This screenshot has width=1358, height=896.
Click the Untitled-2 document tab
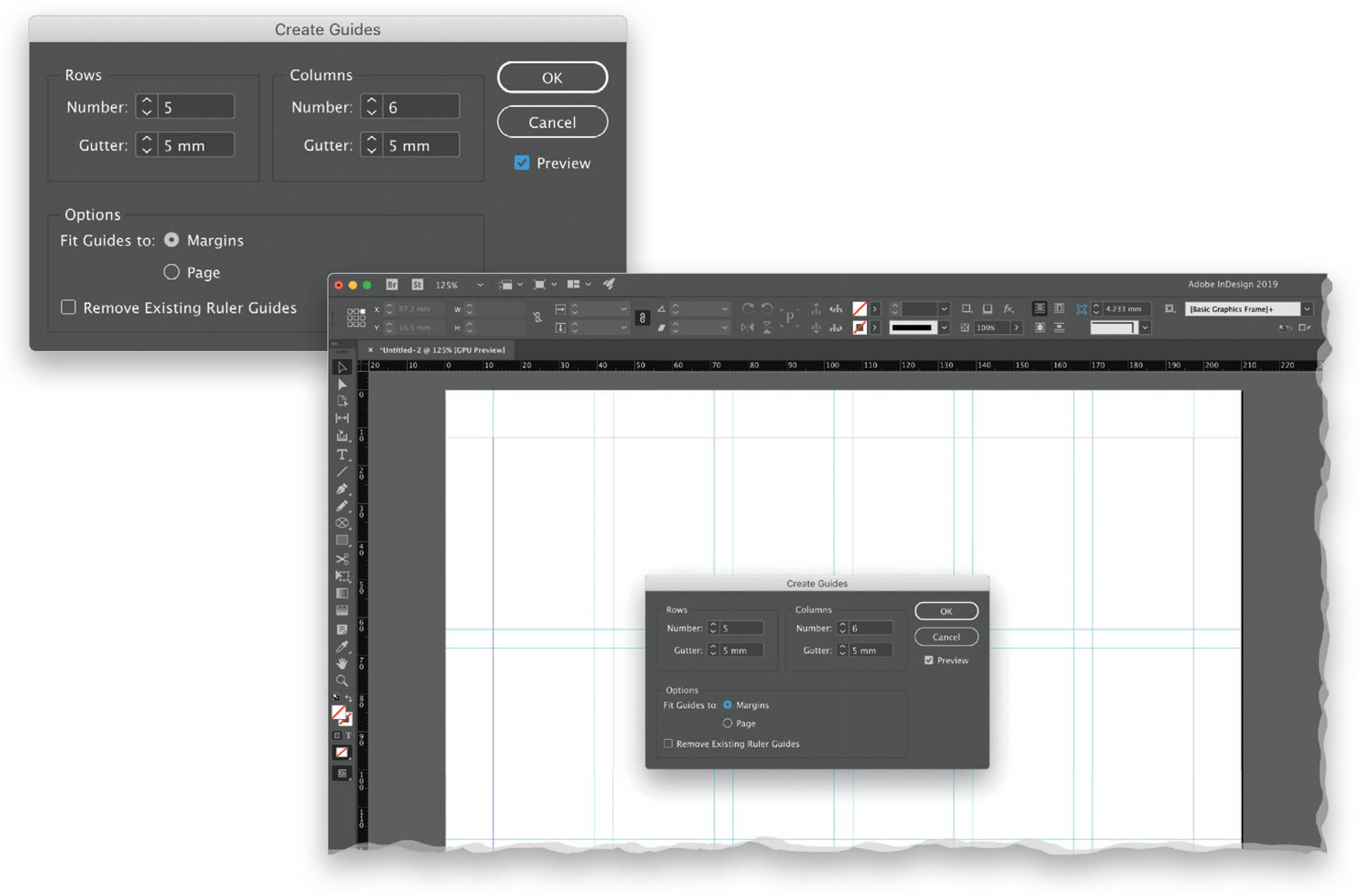tap(442, 349)
